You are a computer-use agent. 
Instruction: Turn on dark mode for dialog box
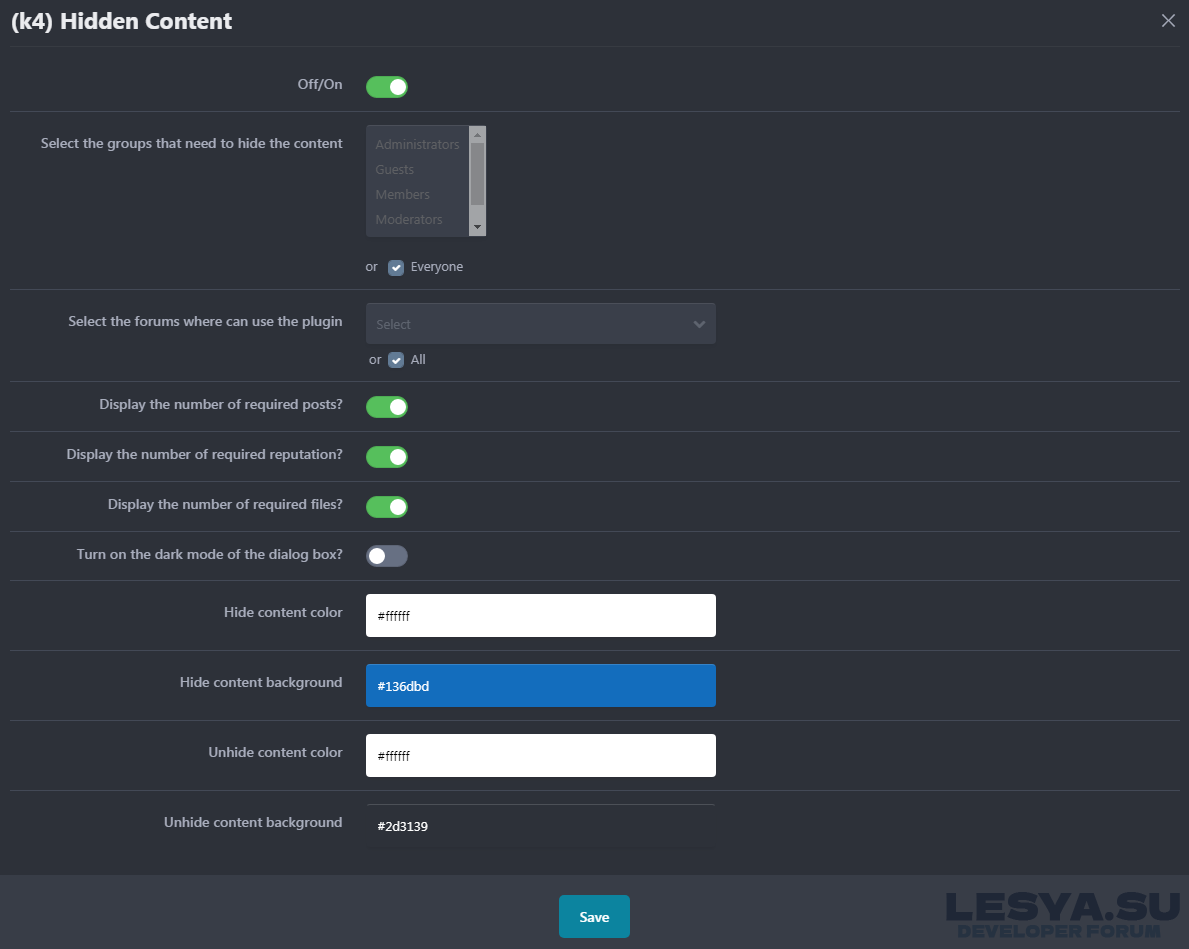(x=387, y=556)
